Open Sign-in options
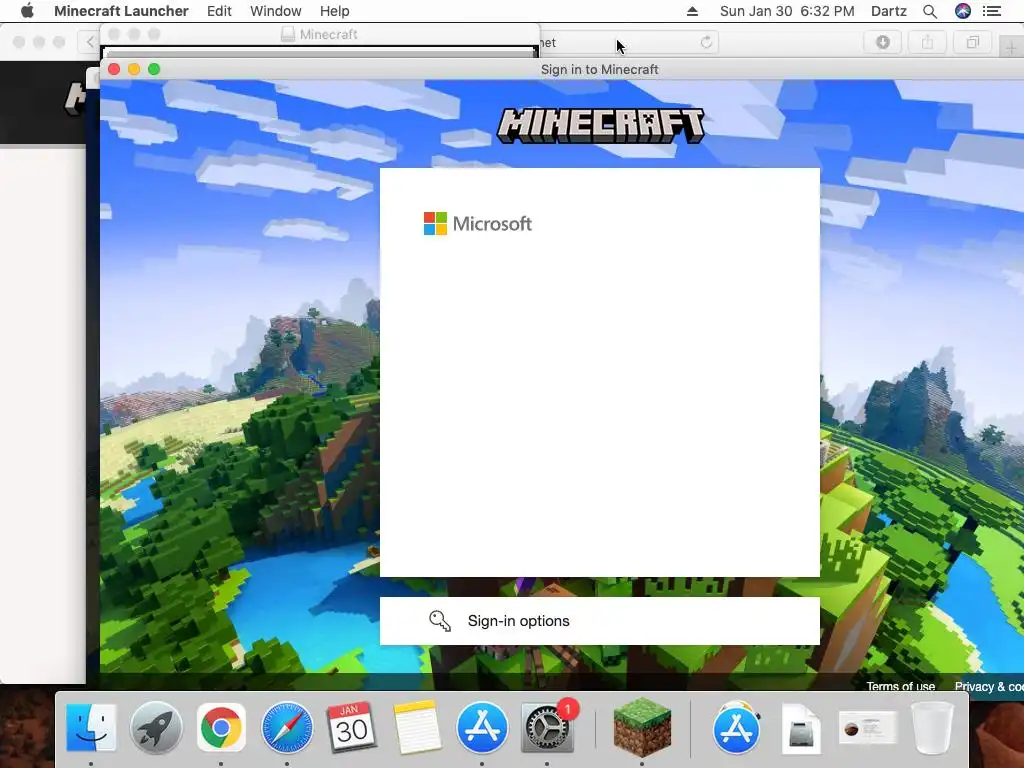Screen dimensions: 1024x768 point(600,620)
